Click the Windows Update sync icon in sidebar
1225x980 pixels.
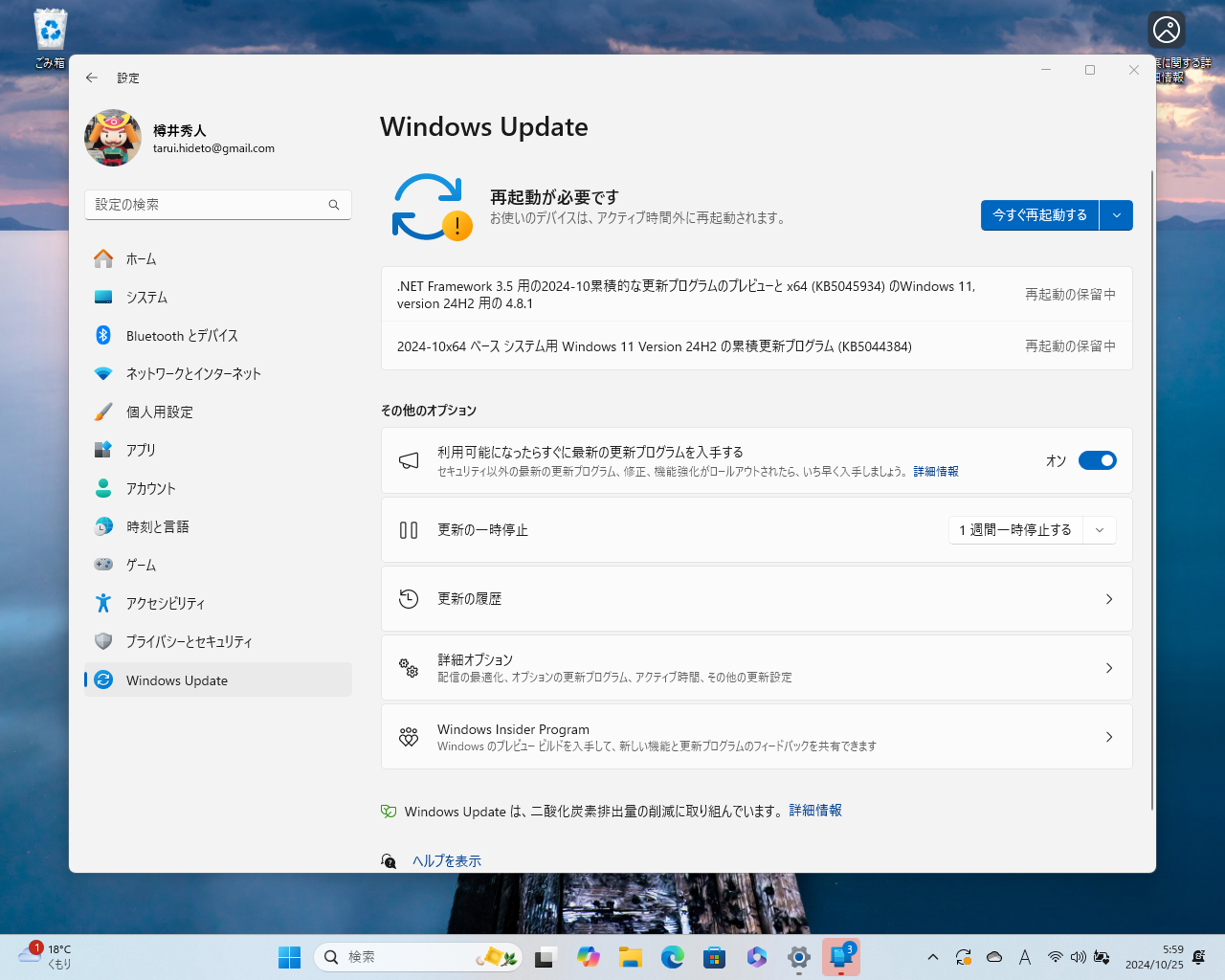pos(103,679)
